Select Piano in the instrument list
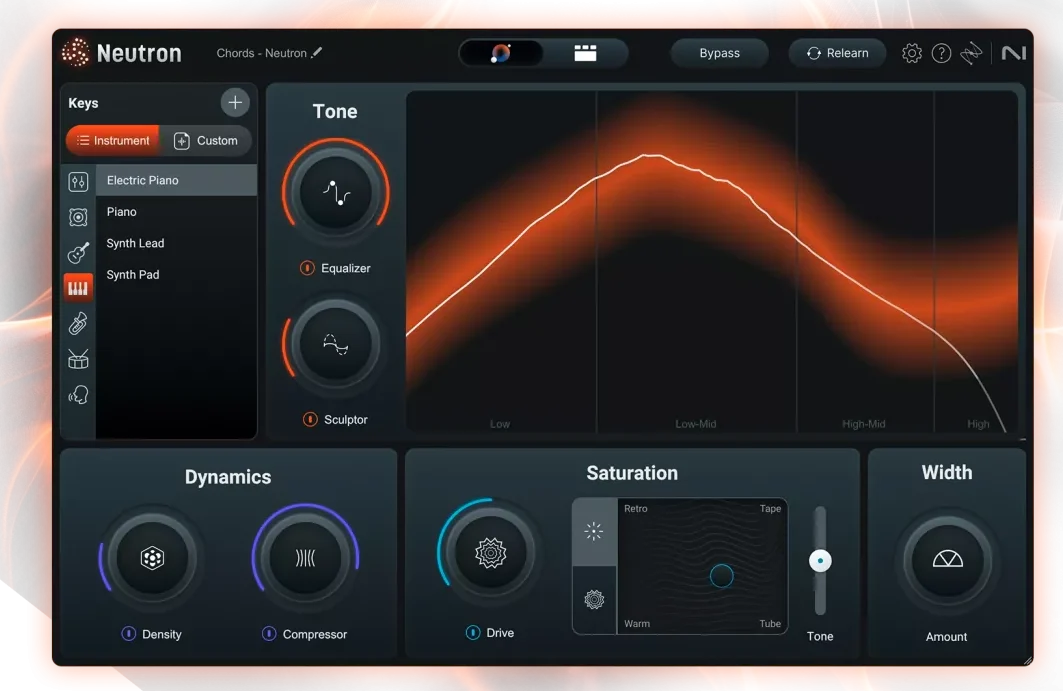The image size is (1063, 691). tap(176, 212)
